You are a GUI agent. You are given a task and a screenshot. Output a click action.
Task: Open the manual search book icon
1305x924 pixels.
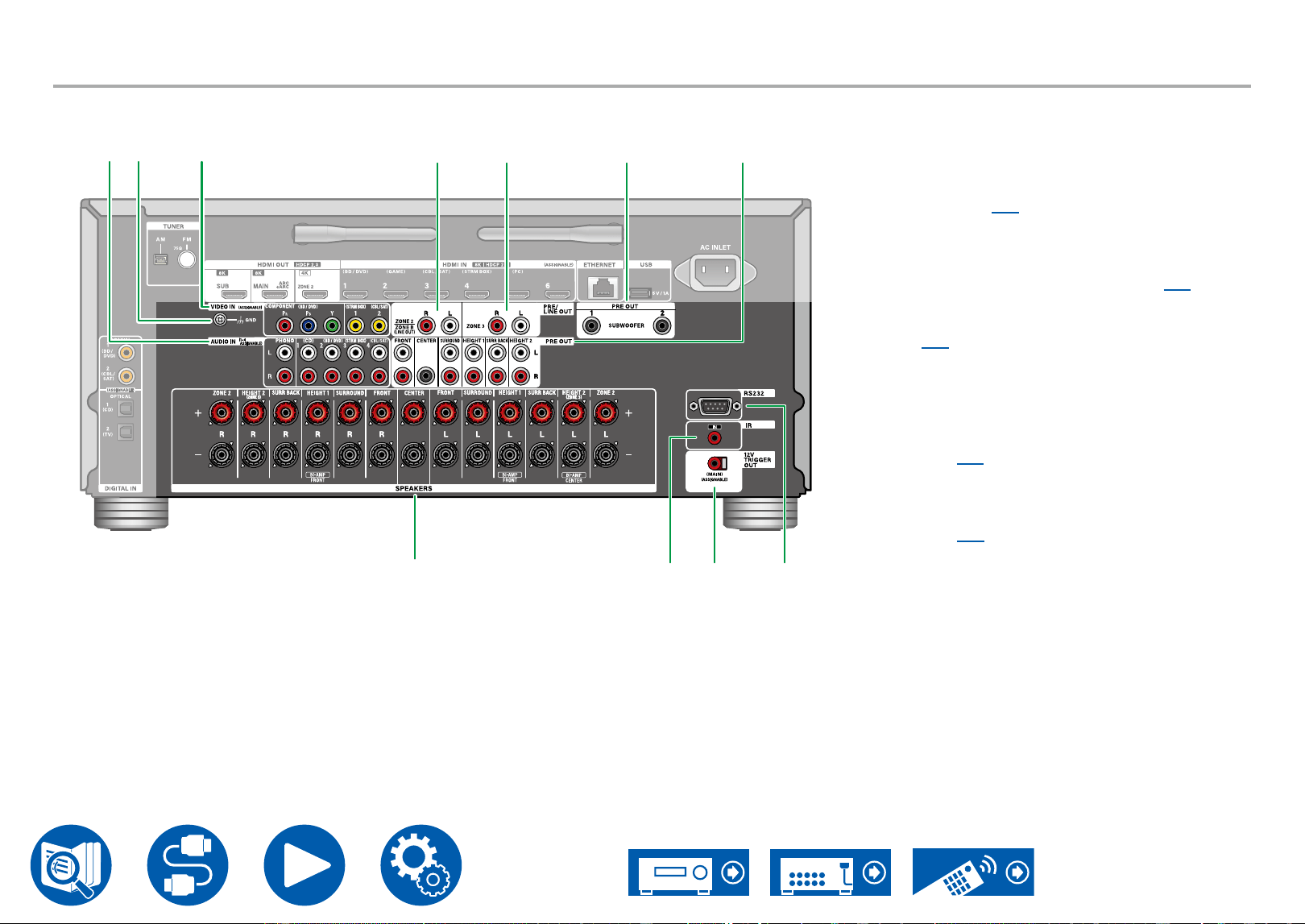(x=70, y=864)
